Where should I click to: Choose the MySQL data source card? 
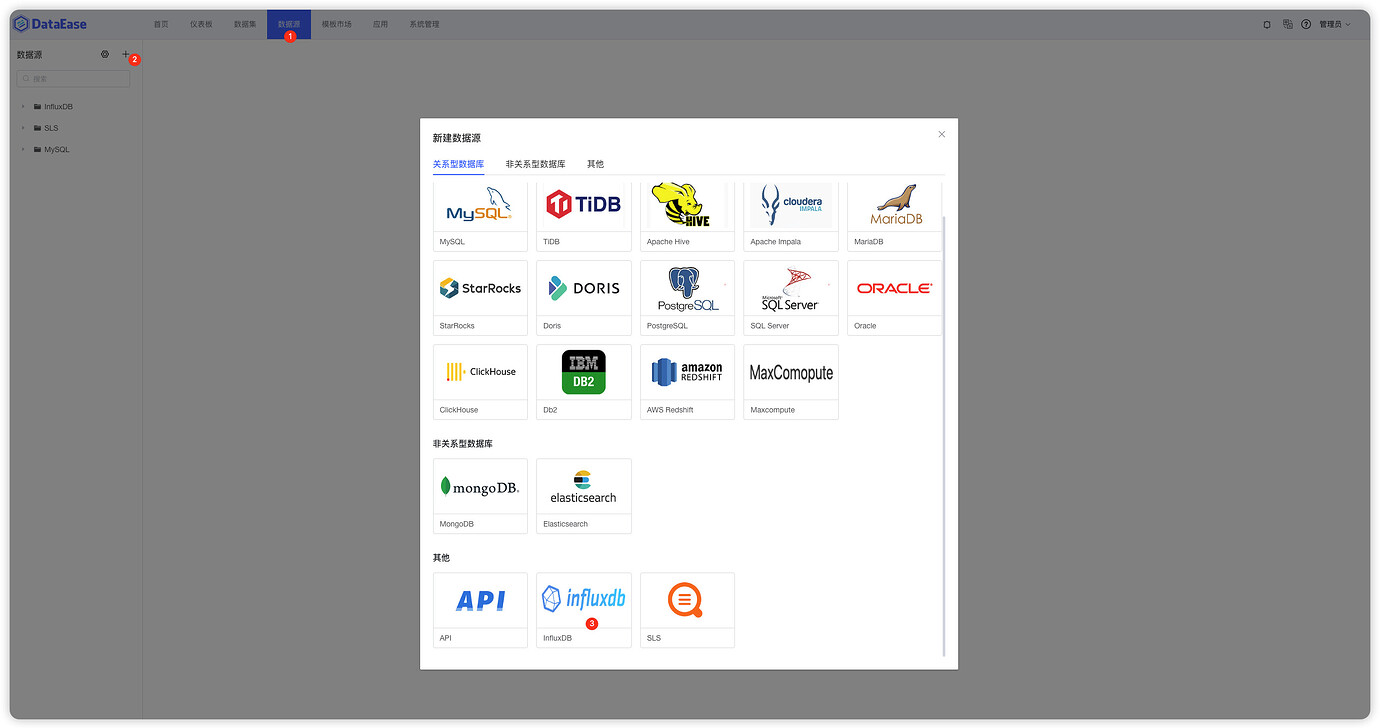pyautogui.click(x=480, y=208)
